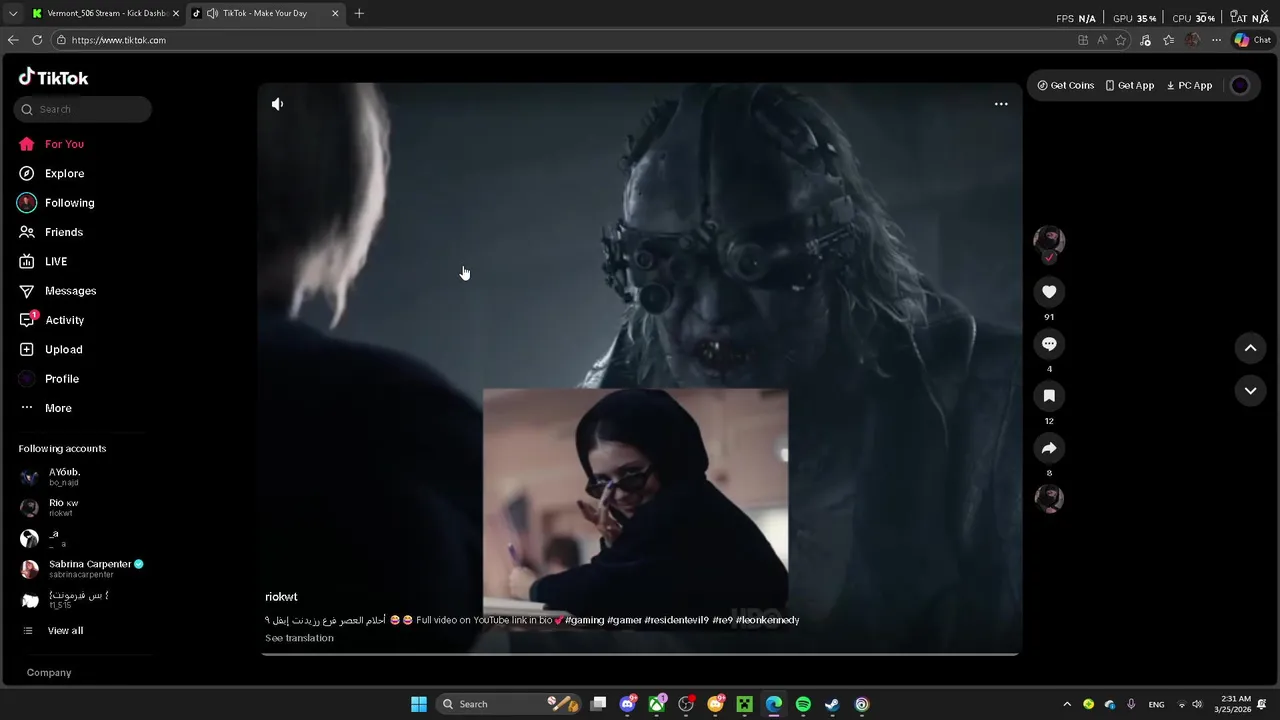This screenshot has height=720, width=1280.
Task: Click the Get App button
Action: 1130,85
